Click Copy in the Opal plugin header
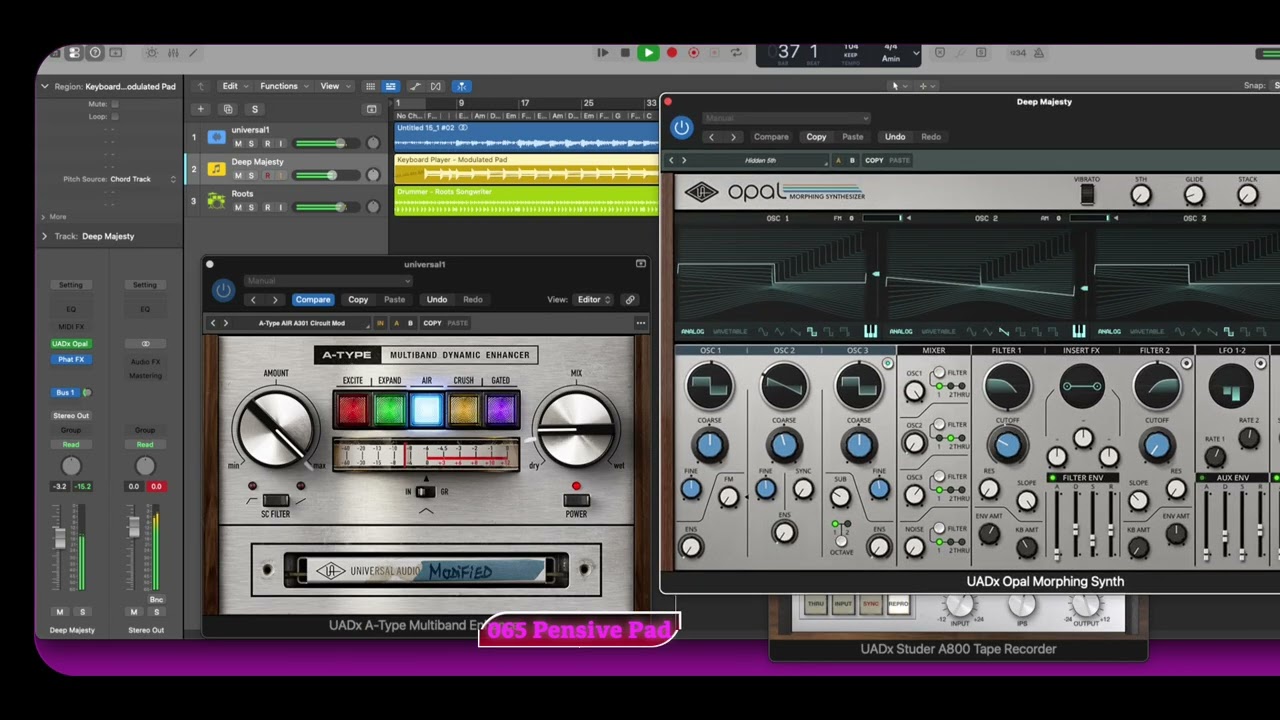This screenshot has height=720, width=1280. (x=816, y=137)
